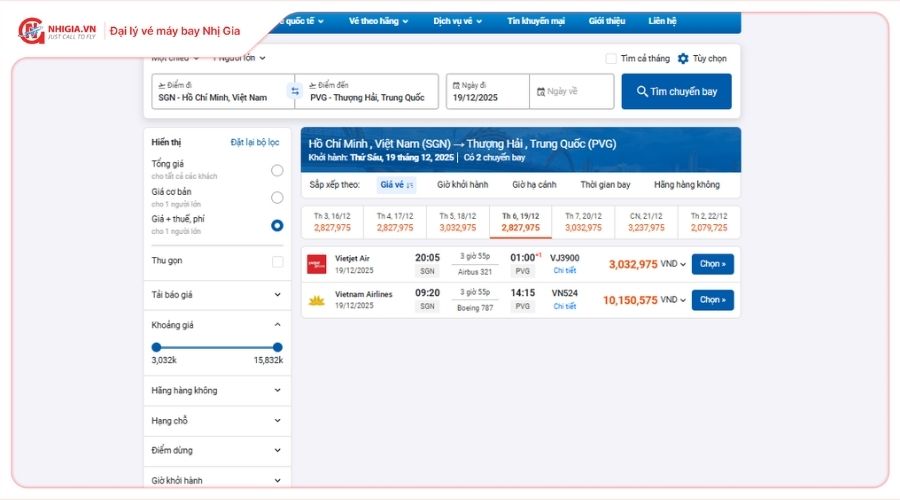Open the Giới thiệu menu item
The image size is (900, 500).
pyautogui.click(x=607, y=21)
